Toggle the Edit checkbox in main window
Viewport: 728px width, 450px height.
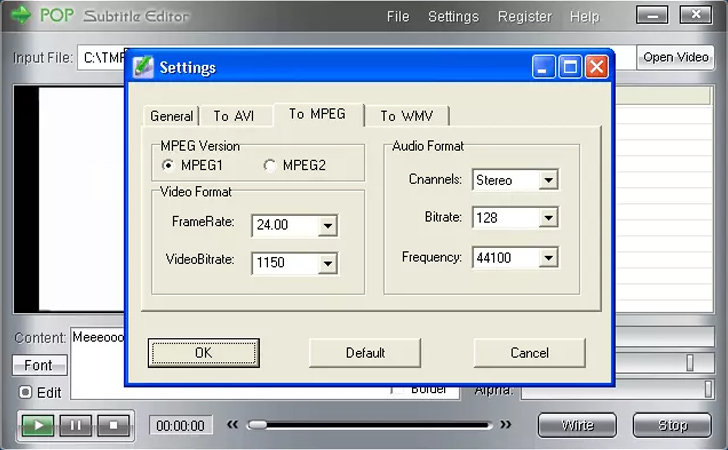pyautogui.click(x=26, y=393)
